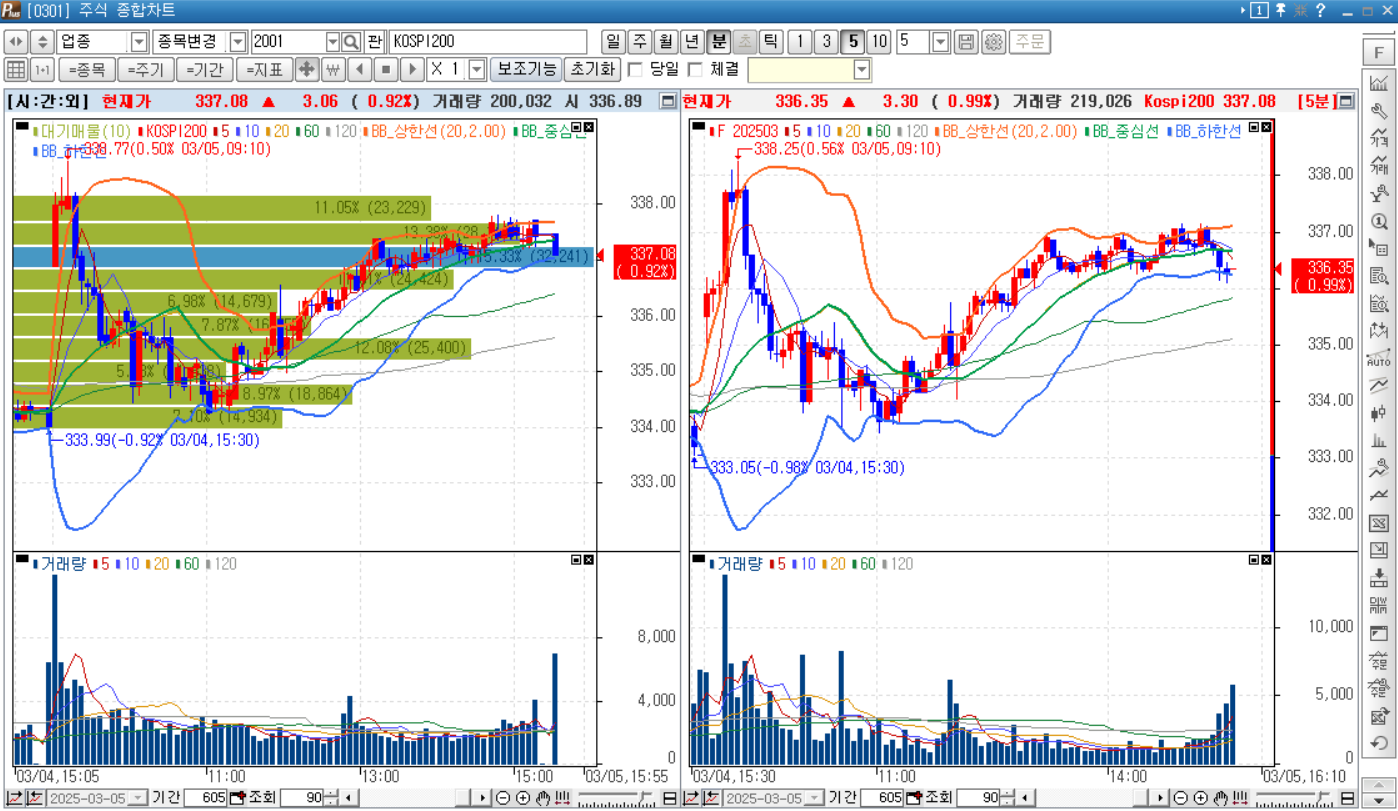Select the 주 (weekly) period toggle

pos(640,42)
